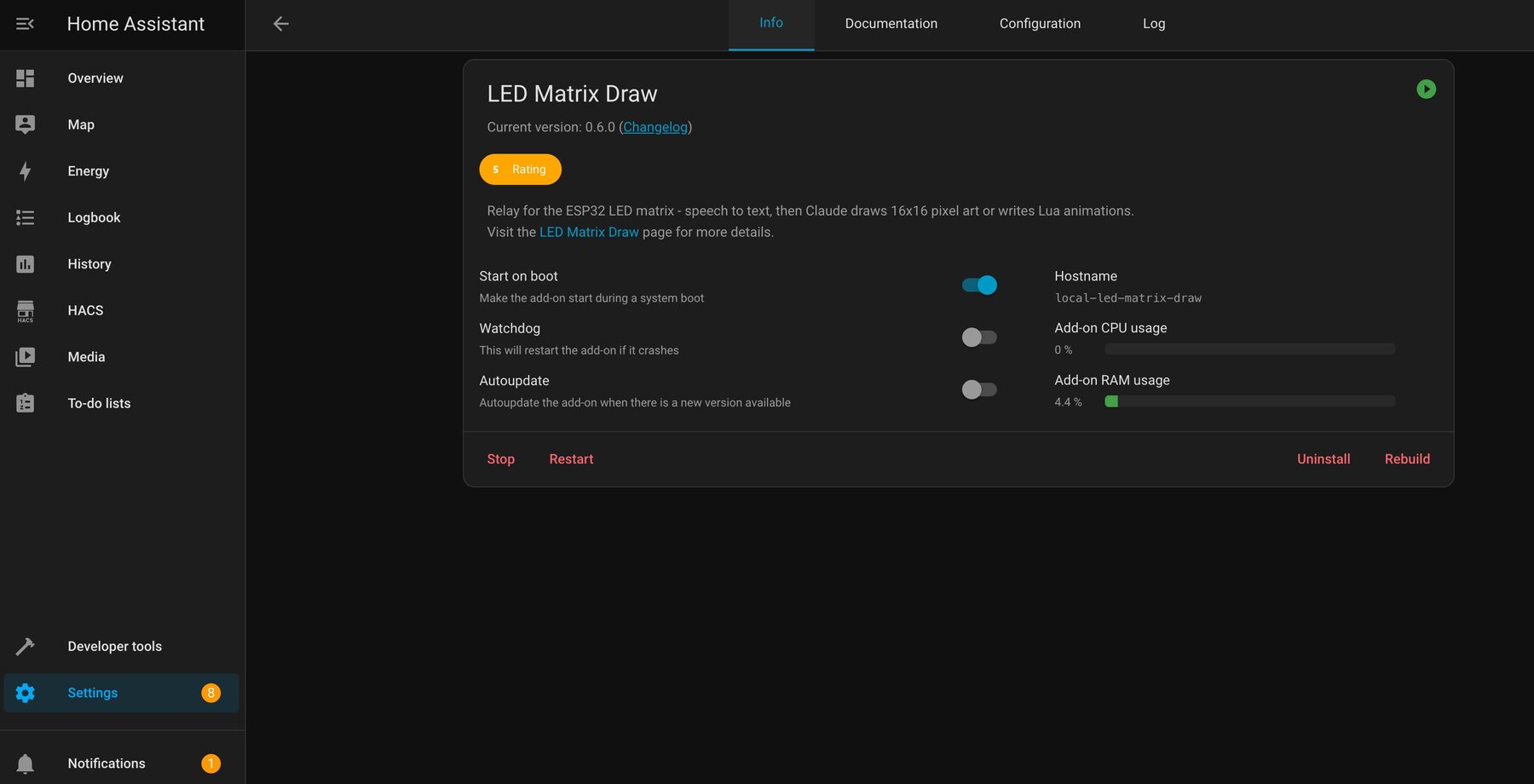Image resolution: width=1534 pixels, height=784 pixels.
Task: Enable the Autoupdate toggle
Action: (979, 389)
